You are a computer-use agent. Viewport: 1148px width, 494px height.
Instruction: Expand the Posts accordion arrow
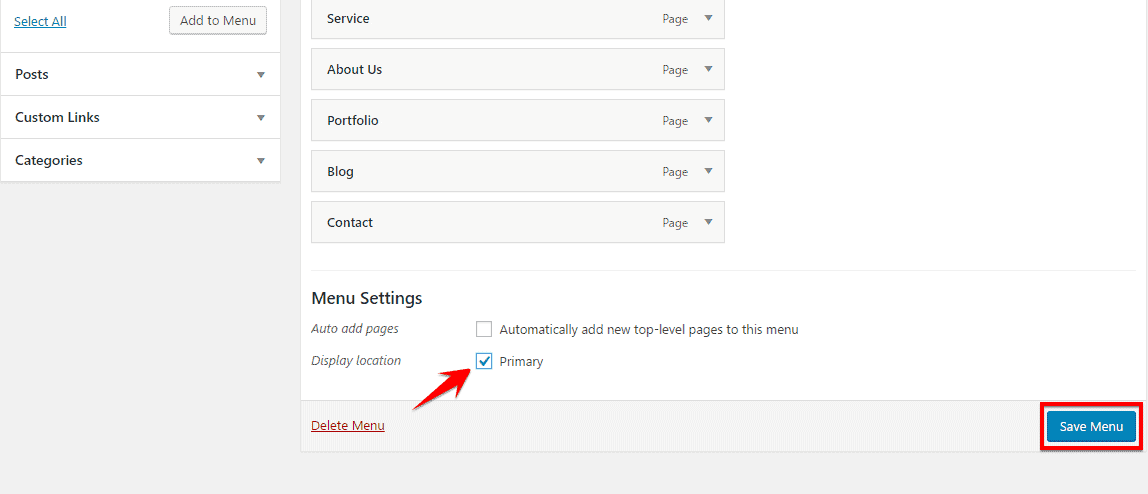point(261,75)
